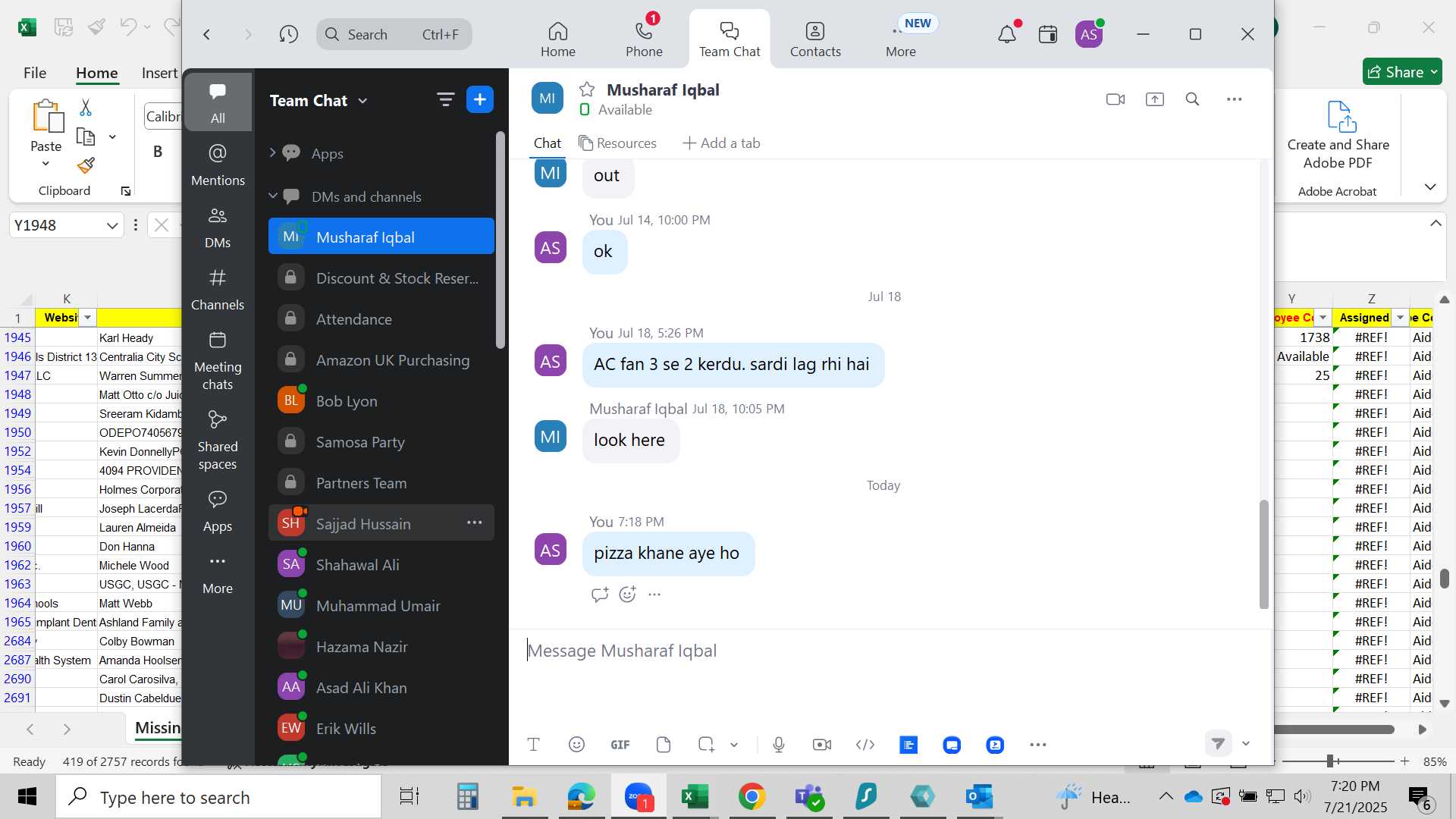Switch to the Home tab in Zoom

click(x=557, y=39)
